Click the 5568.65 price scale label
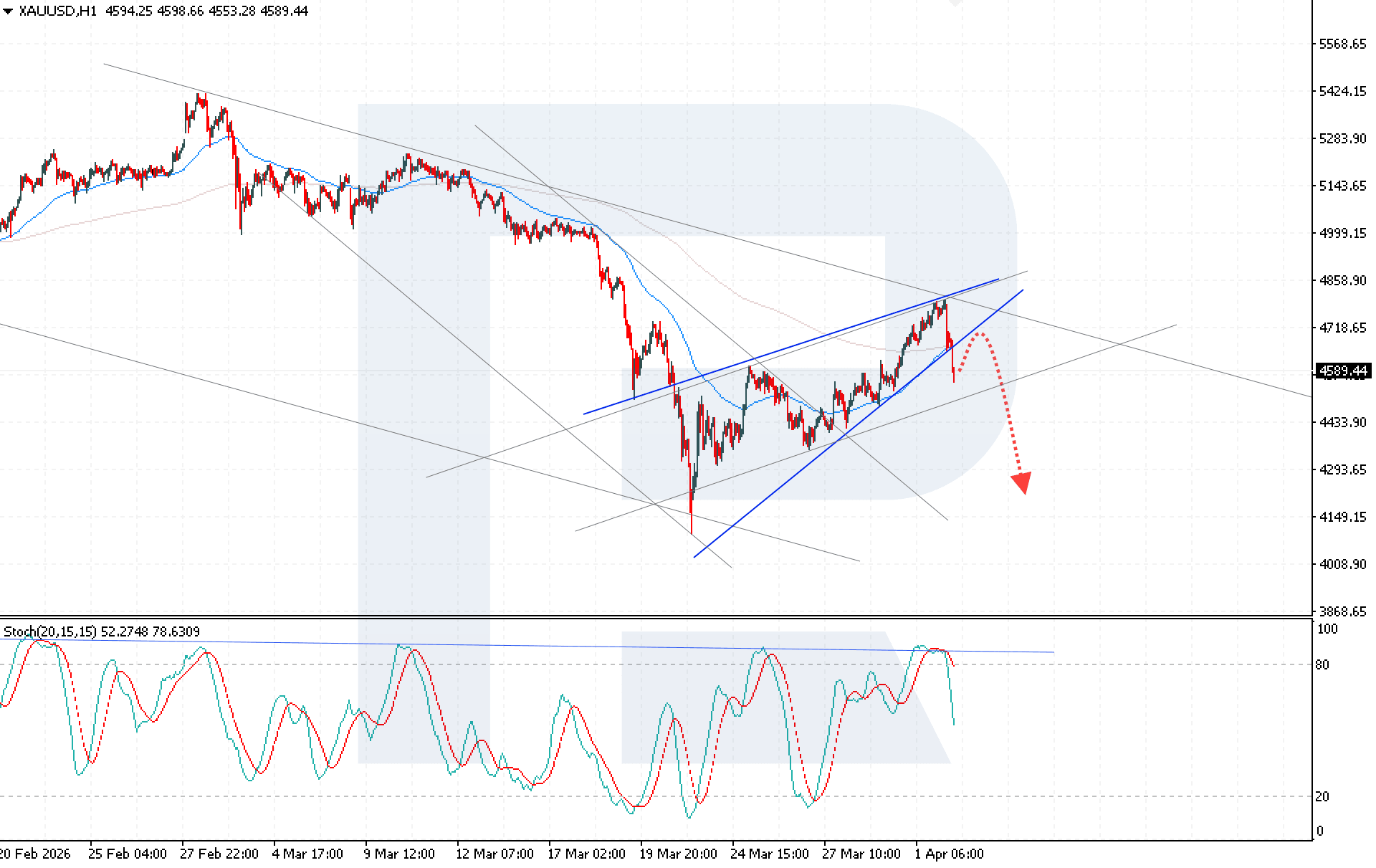Image resolution: width=1376 pixels, height=868 pixels. 1342,44
